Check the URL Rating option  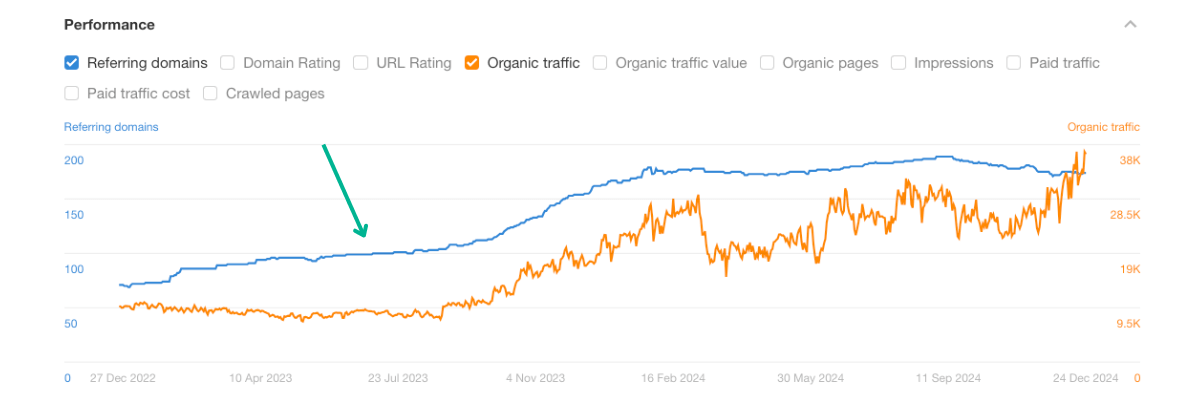361,63
